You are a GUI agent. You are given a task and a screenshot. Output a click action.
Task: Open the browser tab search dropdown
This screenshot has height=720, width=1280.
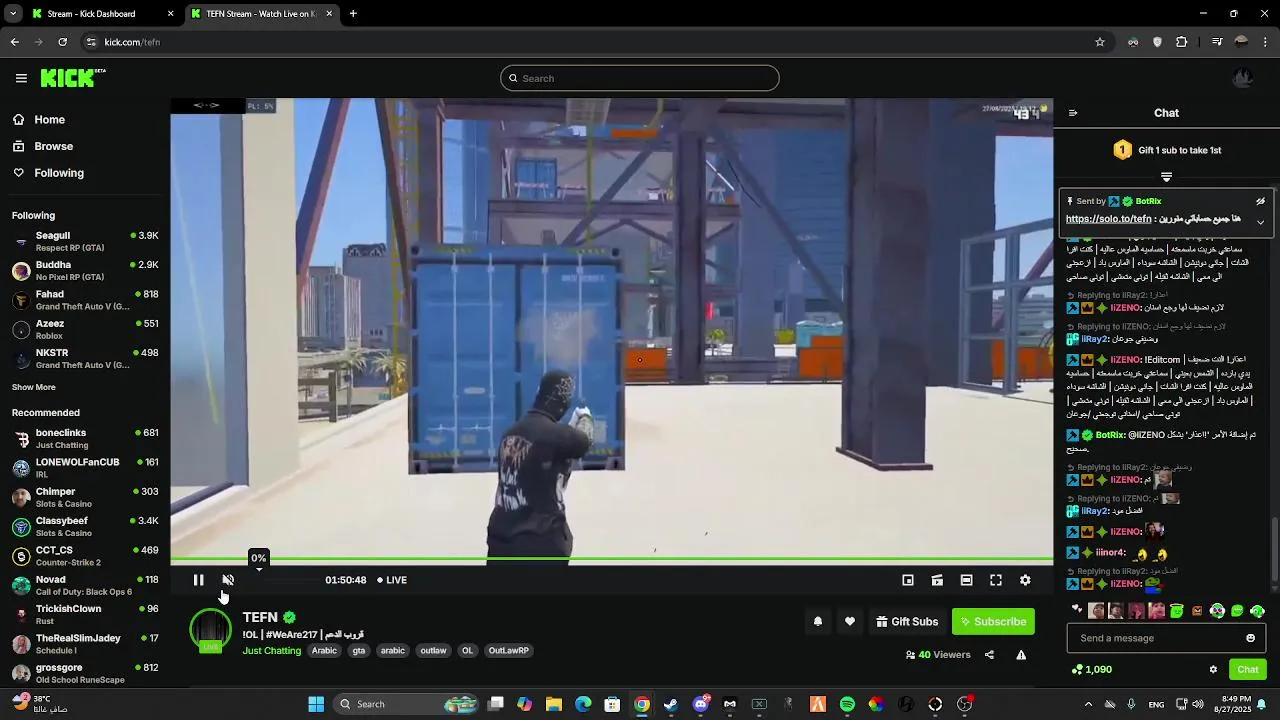13,14
